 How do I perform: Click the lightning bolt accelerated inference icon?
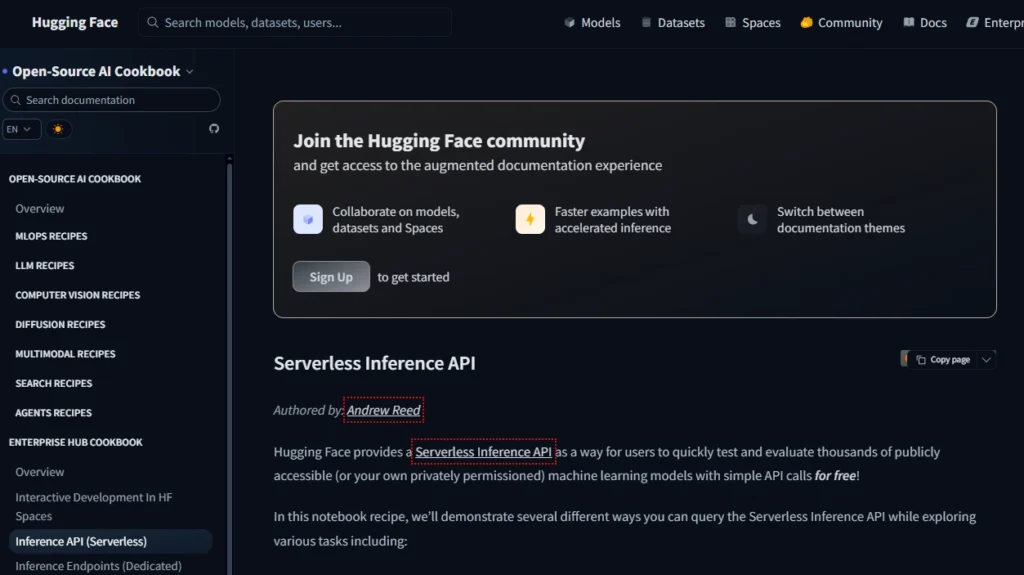(530, 219)
